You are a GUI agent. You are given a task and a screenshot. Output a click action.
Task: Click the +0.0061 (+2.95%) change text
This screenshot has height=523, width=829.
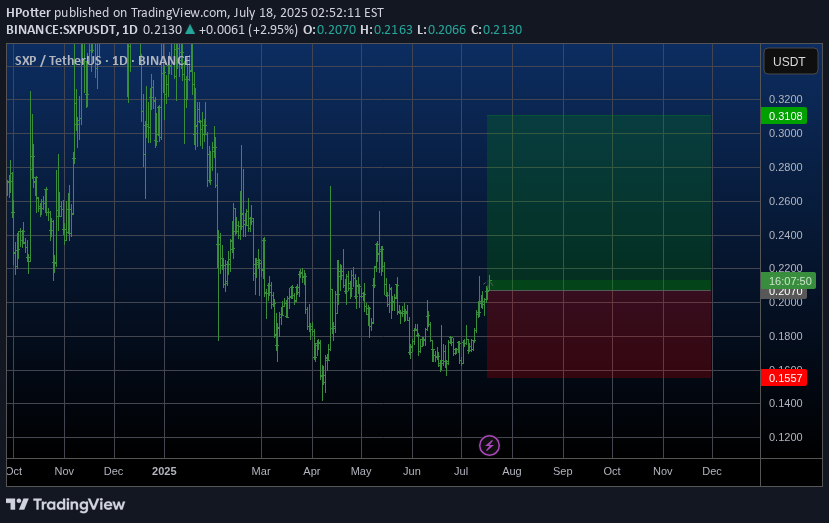248,30
